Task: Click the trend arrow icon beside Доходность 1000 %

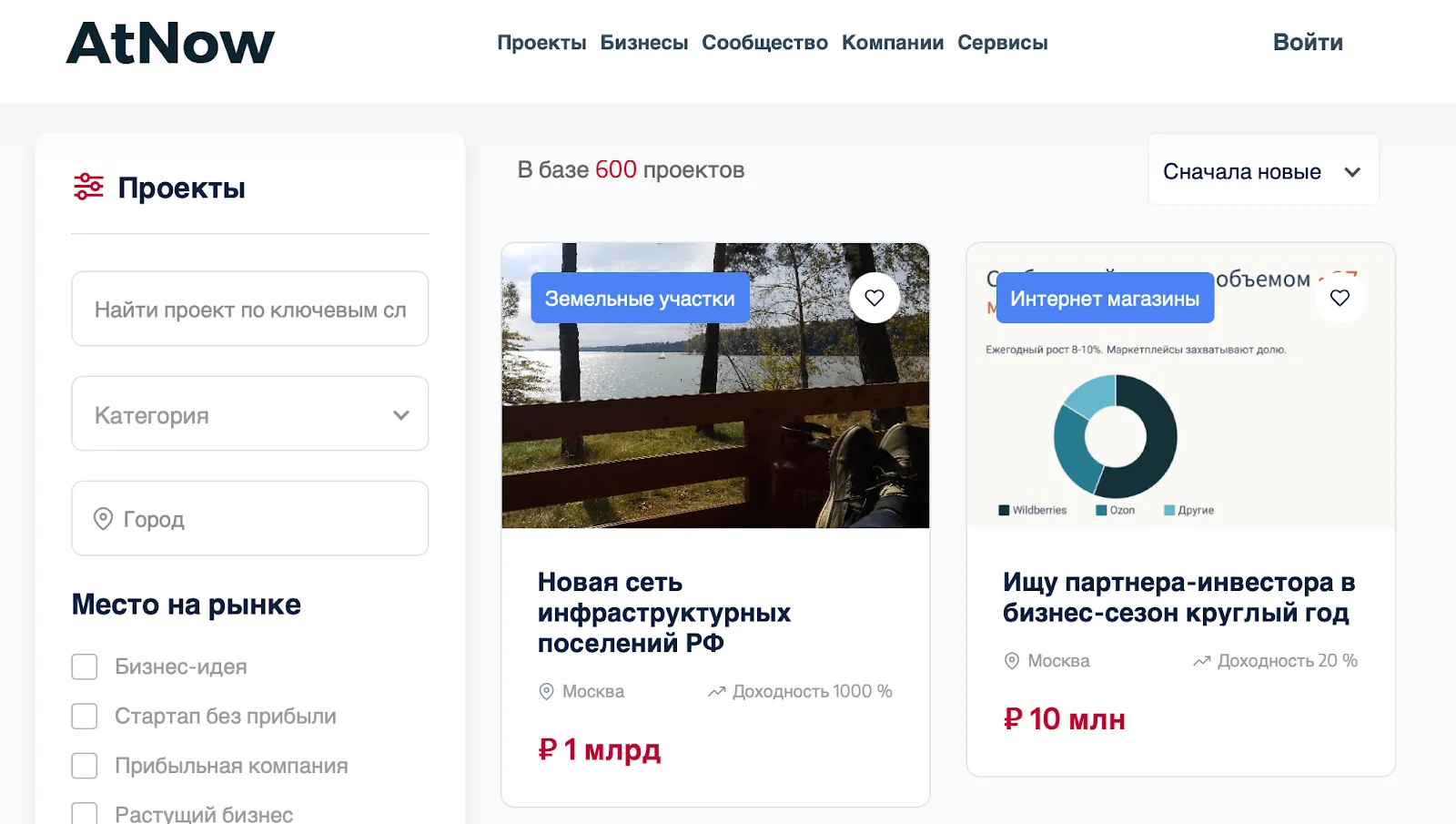Action: [x=716, y=692]
